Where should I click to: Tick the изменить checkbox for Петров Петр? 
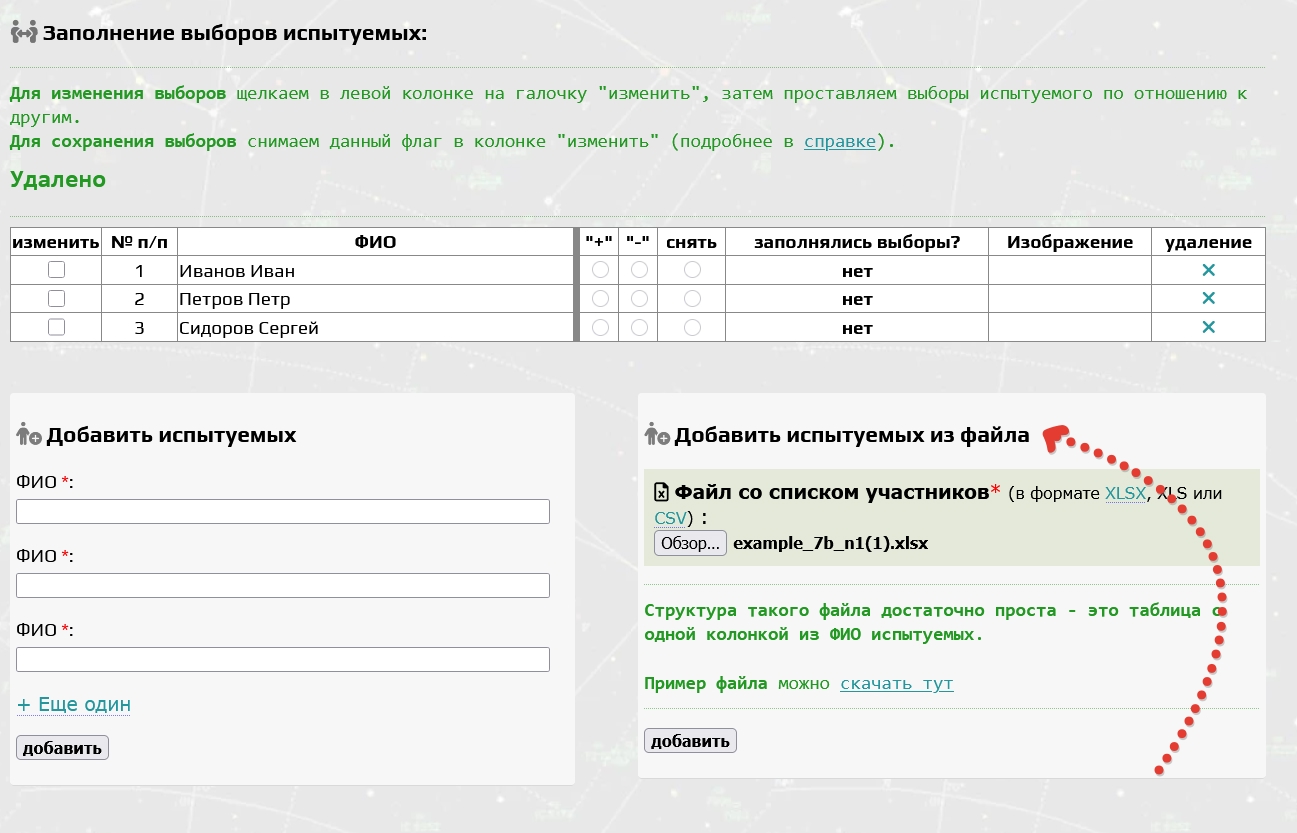[57, 298]
